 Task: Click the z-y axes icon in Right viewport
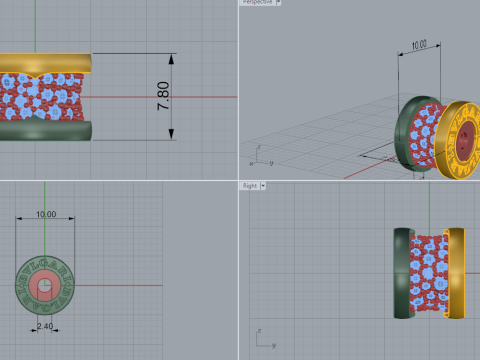[266, 339]
